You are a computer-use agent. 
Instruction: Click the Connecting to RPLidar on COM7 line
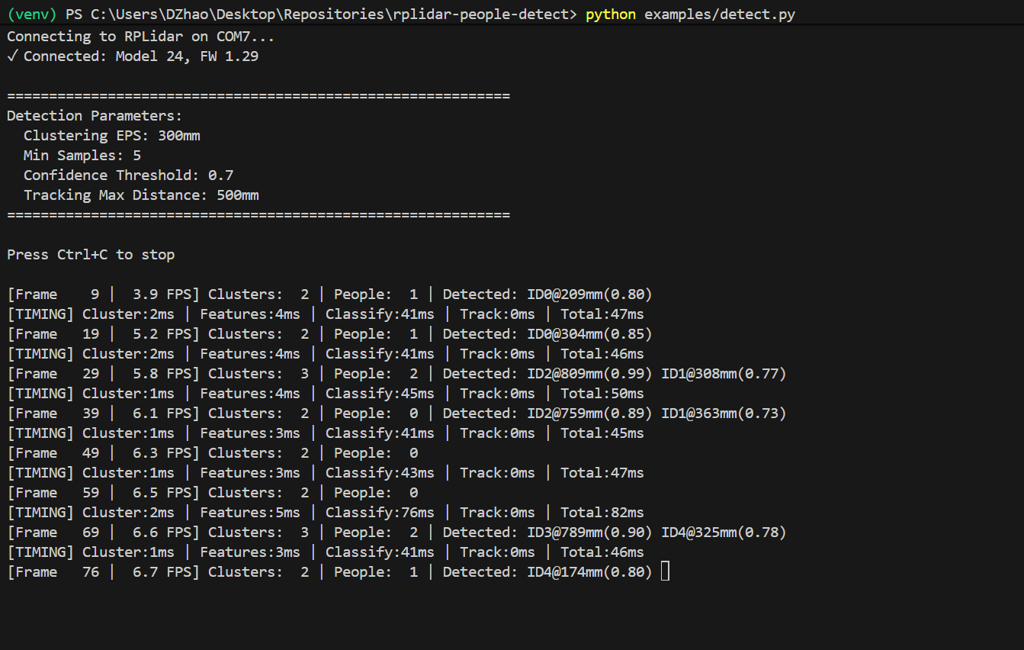140,36
